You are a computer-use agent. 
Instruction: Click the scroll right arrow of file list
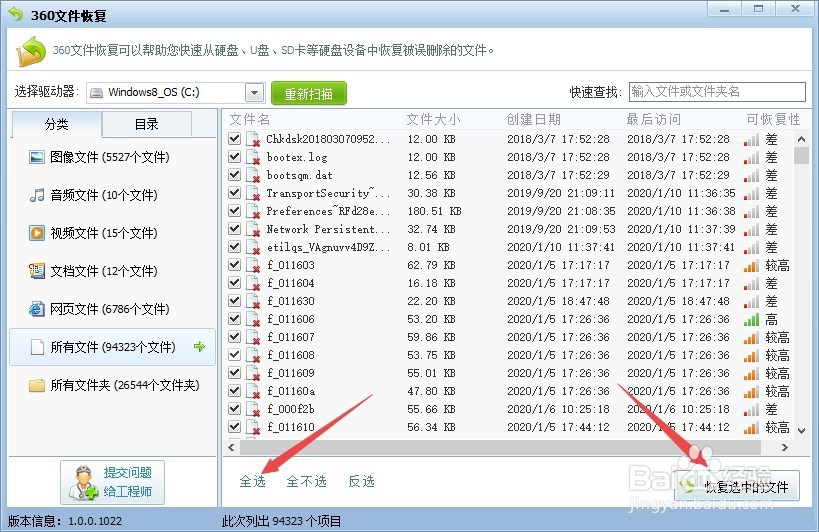click(784, 447)
